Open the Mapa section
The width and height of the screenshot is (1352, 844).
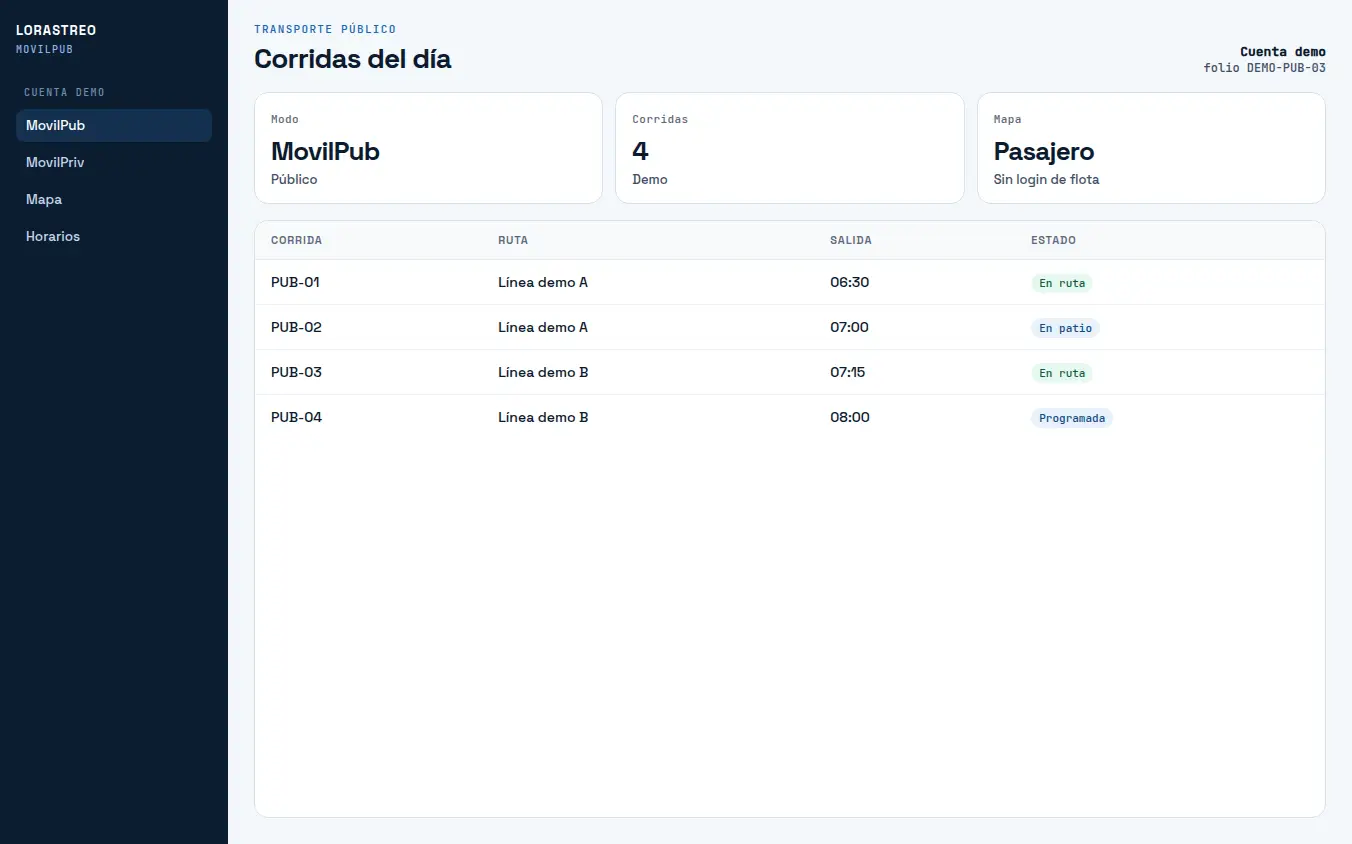114,199
